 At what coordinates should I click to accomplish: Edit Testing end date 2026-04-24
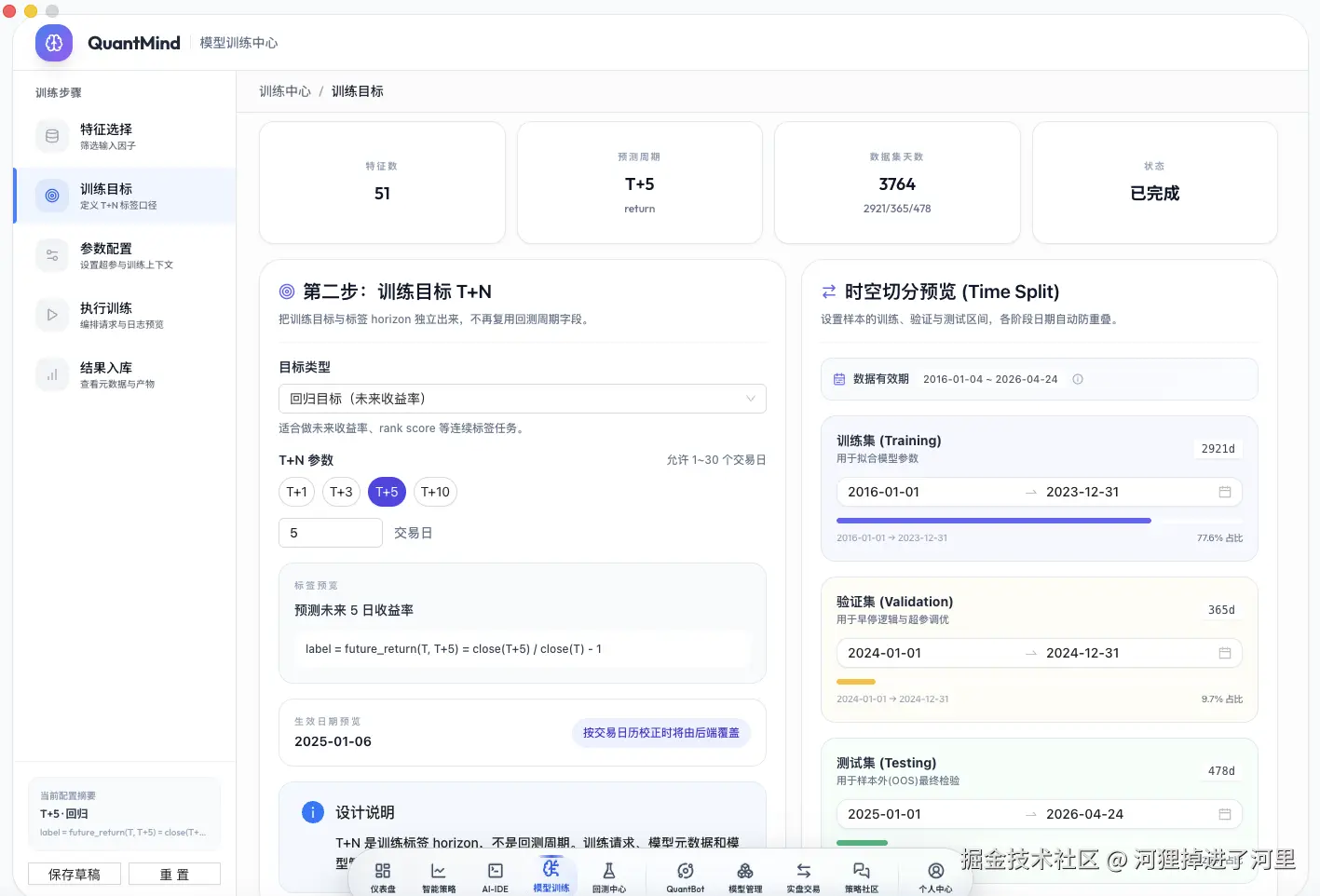tap(1084, 814)
